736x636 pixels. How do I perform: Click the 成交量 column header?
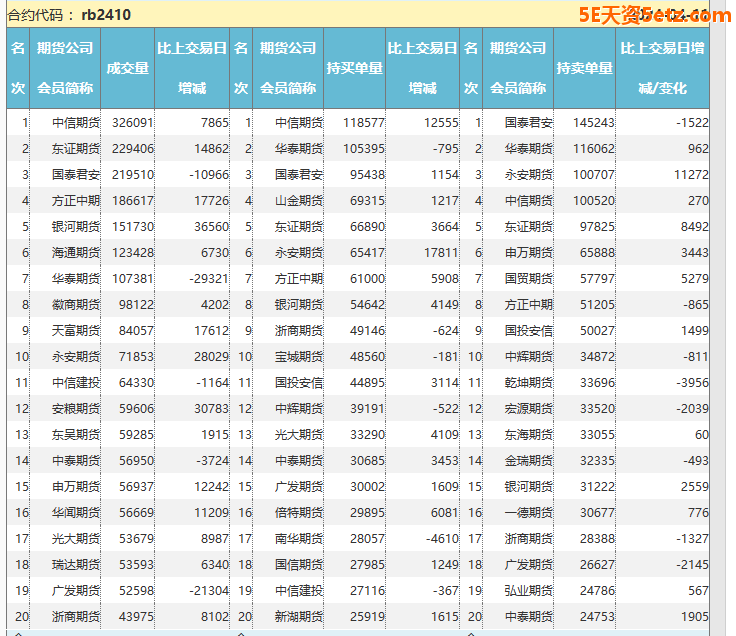click(x=127, y=68)
